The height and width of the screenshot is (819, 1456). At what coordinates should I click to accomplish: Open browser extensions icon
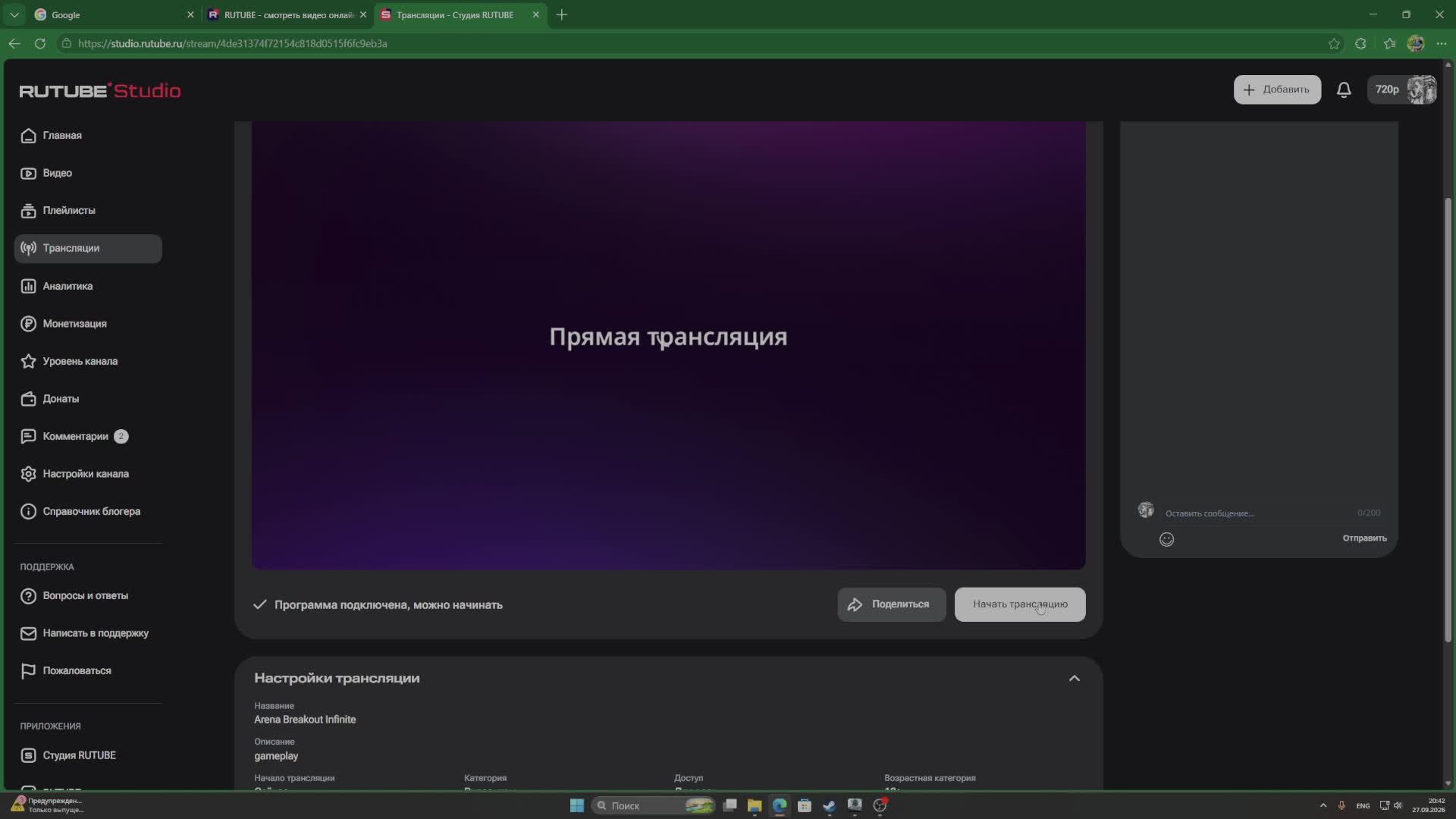click(1360, 44)
